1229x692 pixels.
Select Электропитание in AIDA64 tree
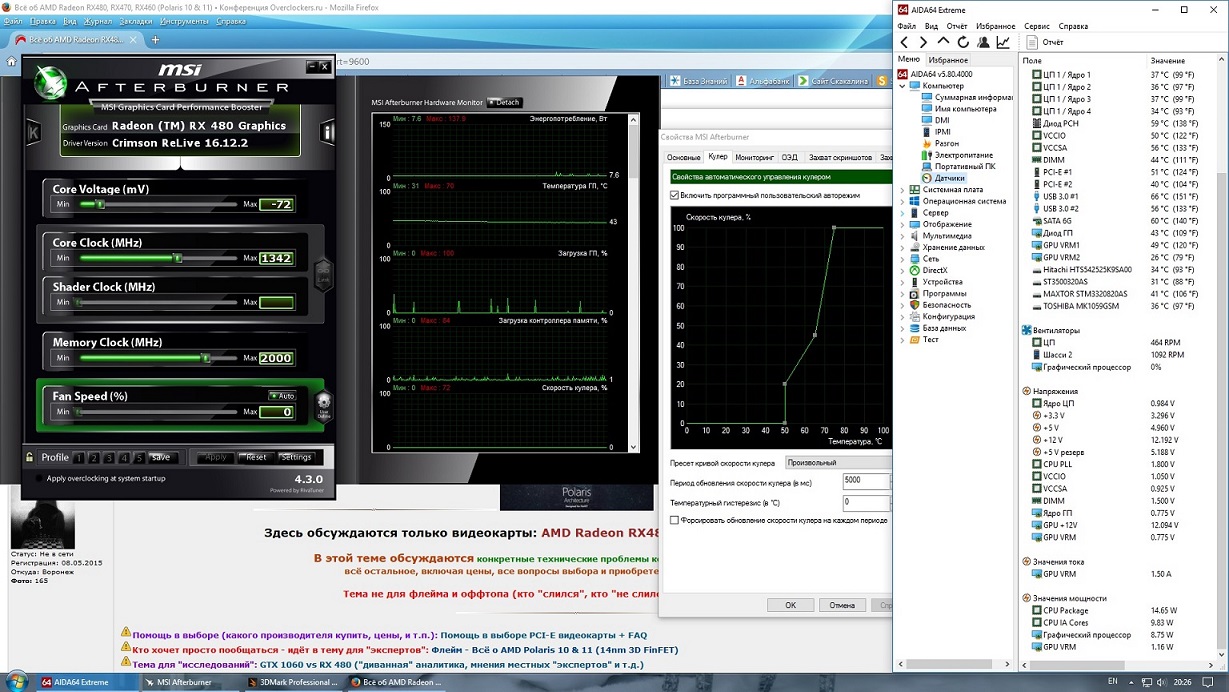pos(956,155)
